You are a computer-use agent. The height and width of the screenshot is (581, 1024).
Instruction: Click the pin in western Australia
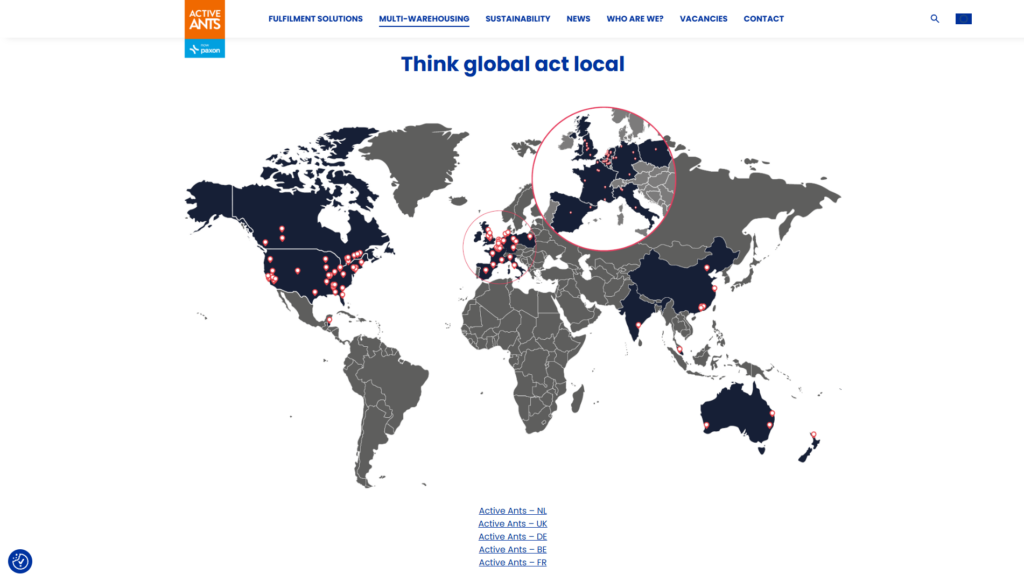point(707,425)
